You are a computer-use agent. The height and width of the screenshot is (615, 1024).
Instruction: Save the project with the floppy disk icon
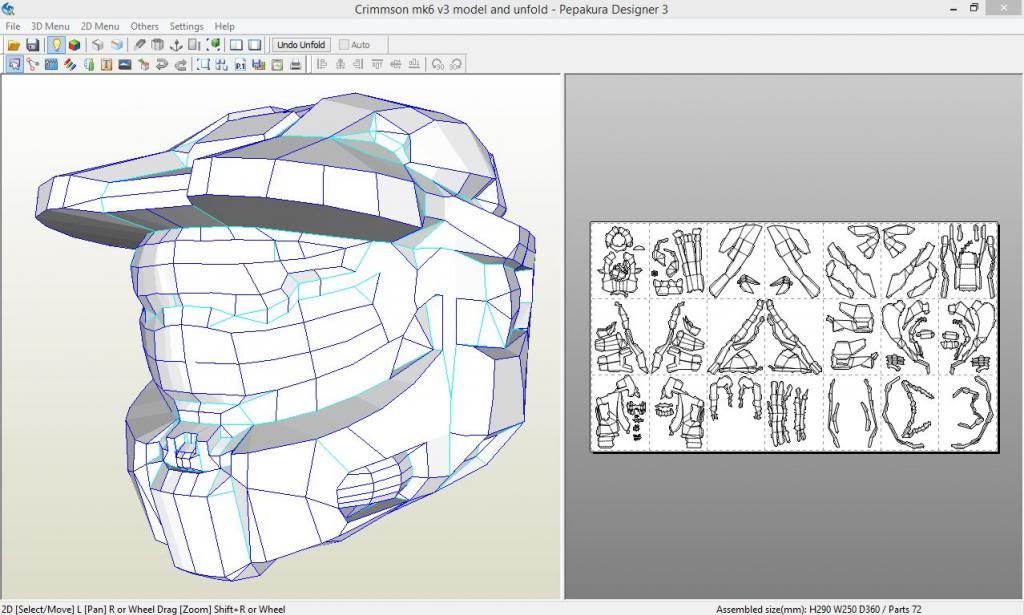click(32, 45)
